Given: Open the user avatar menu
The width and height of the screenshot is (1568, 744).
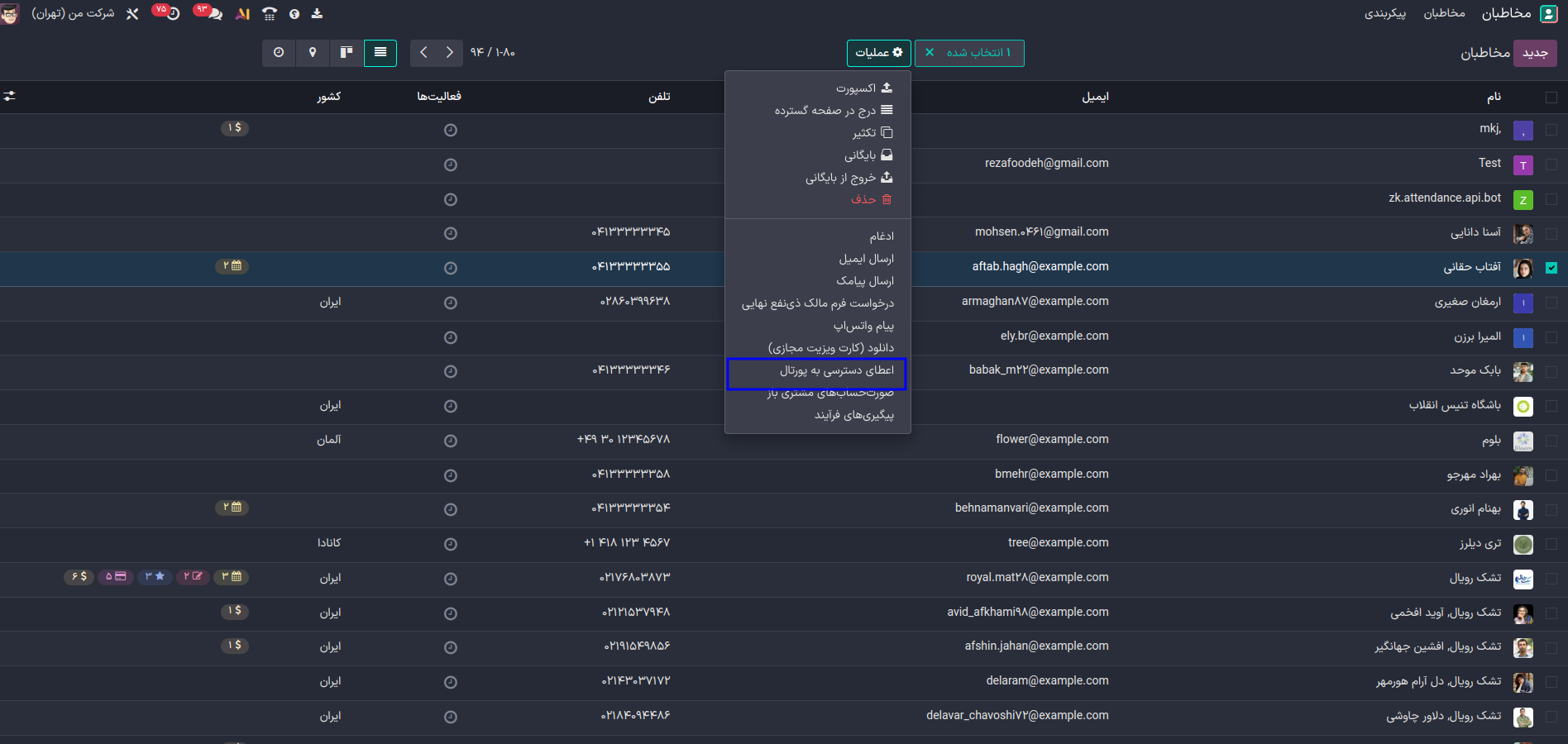Looking at the screenshot, I should click(x=9, y=14).
